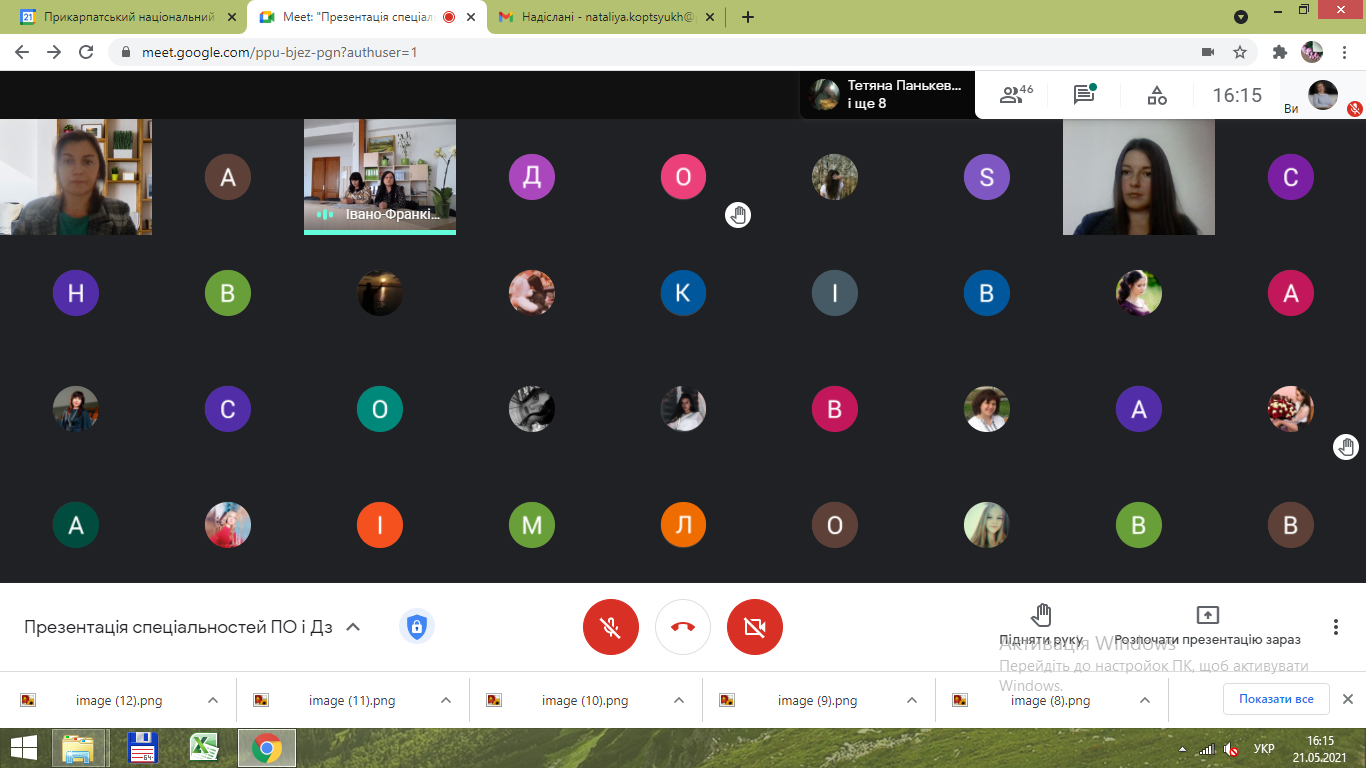The image size is (1366, 768).
Task: Click Розпочати презентацію зараз button
Action: click(x=1207, y=625)
